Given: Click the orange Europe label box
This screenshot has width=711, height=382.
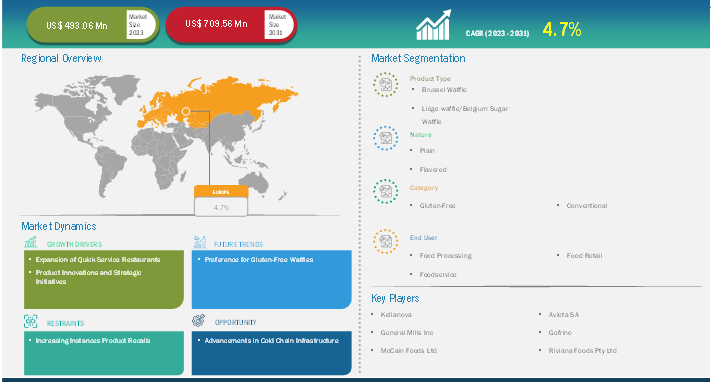Looking at the screenshot, I should [x=221, y=192].
